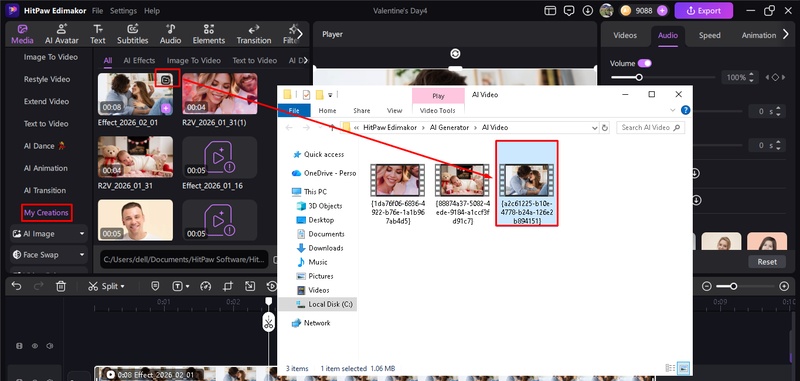Open the File menu in HitPaw Edimakor

(97, 11)
